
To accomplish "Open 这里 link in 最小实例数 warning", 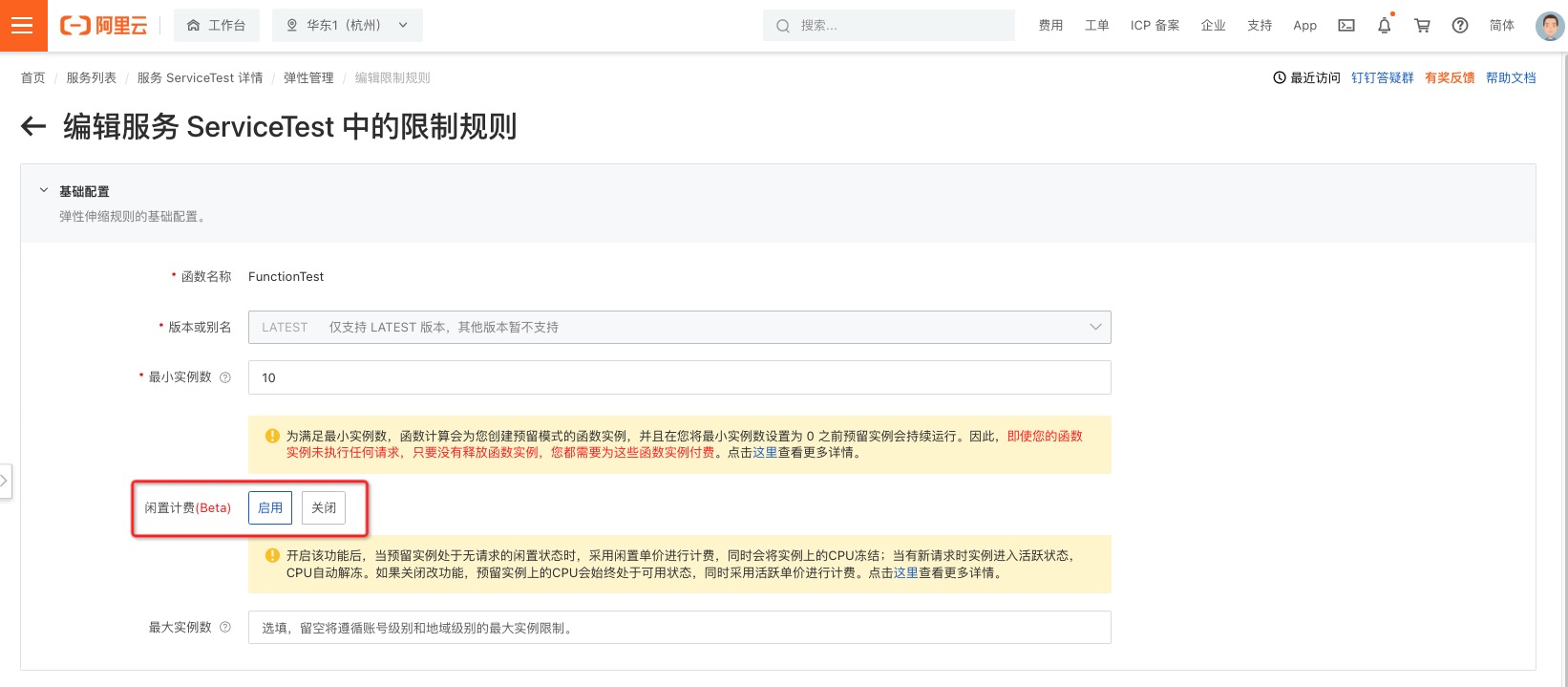I will click(765, 453).
